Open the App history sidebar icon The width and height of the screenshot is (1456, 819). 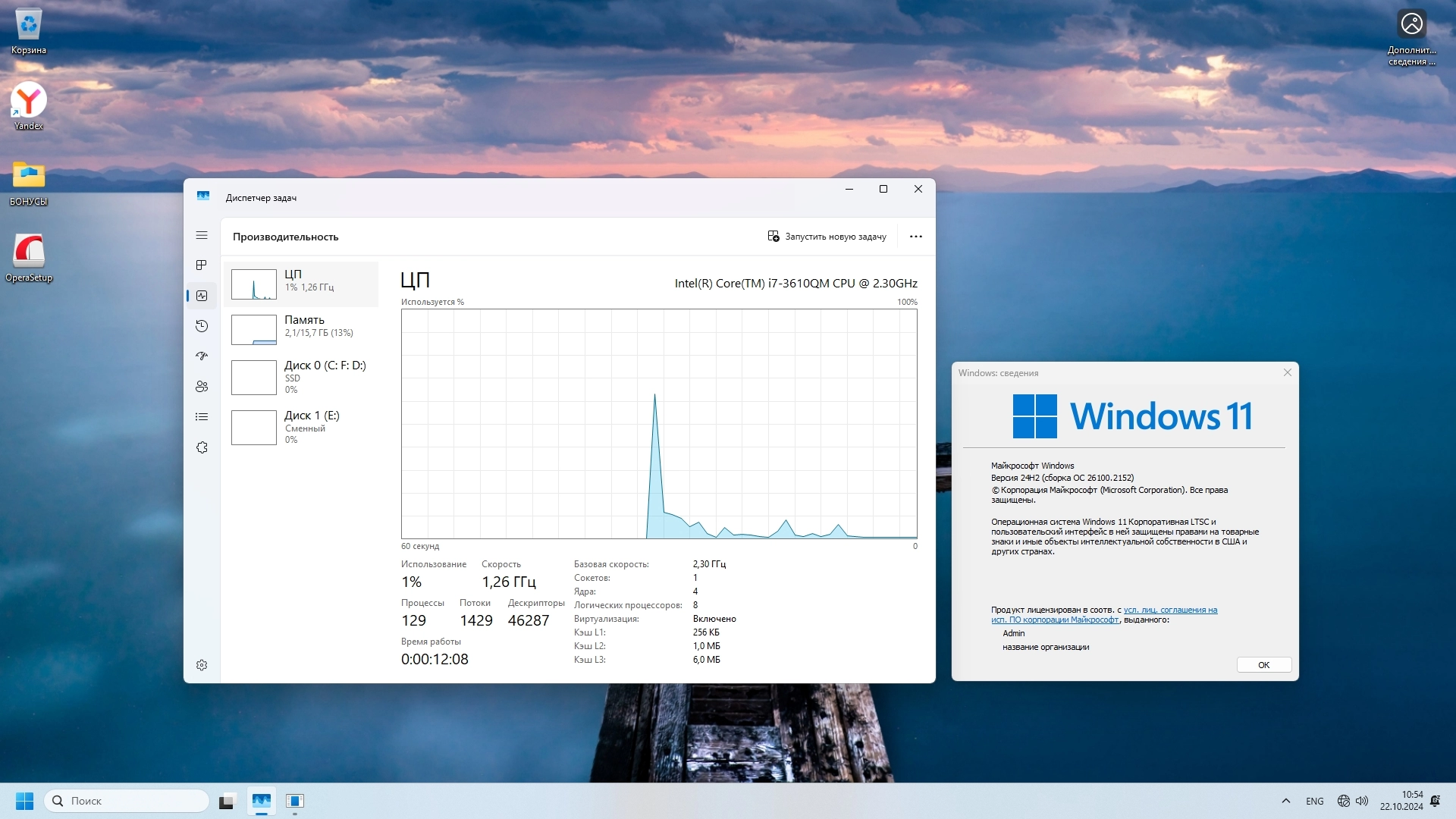click(202, 326)
